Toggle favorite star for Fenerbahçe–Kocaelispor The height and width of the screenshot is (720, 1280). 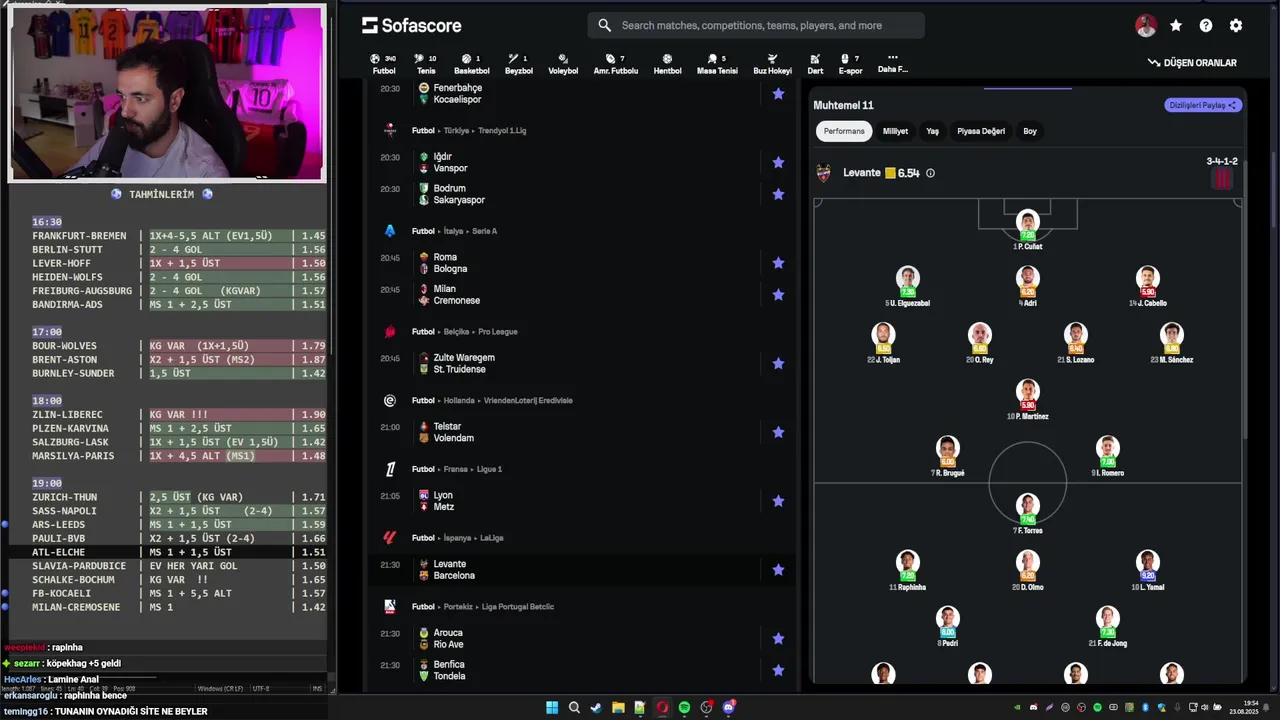[x=778, y=94]
